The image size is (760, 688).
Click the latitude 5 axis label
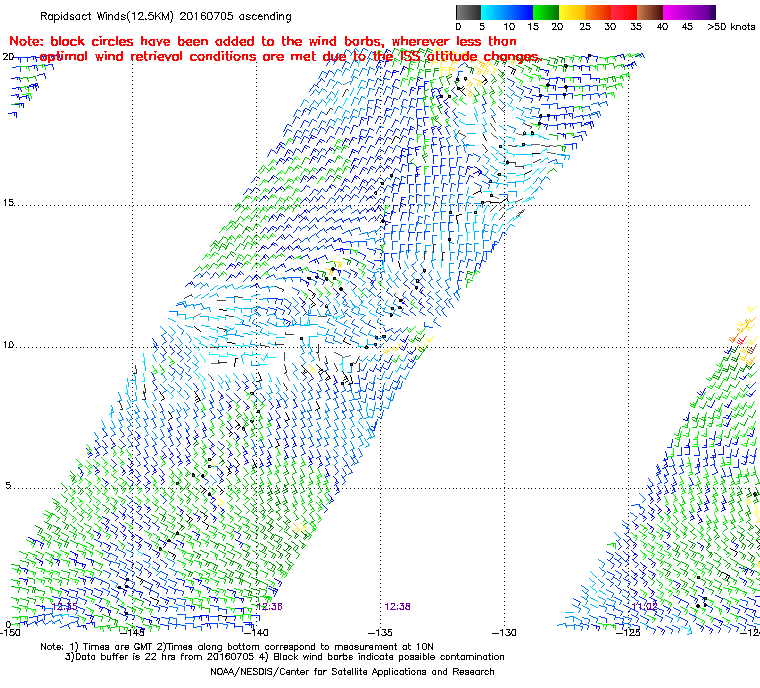click(8, 486)
